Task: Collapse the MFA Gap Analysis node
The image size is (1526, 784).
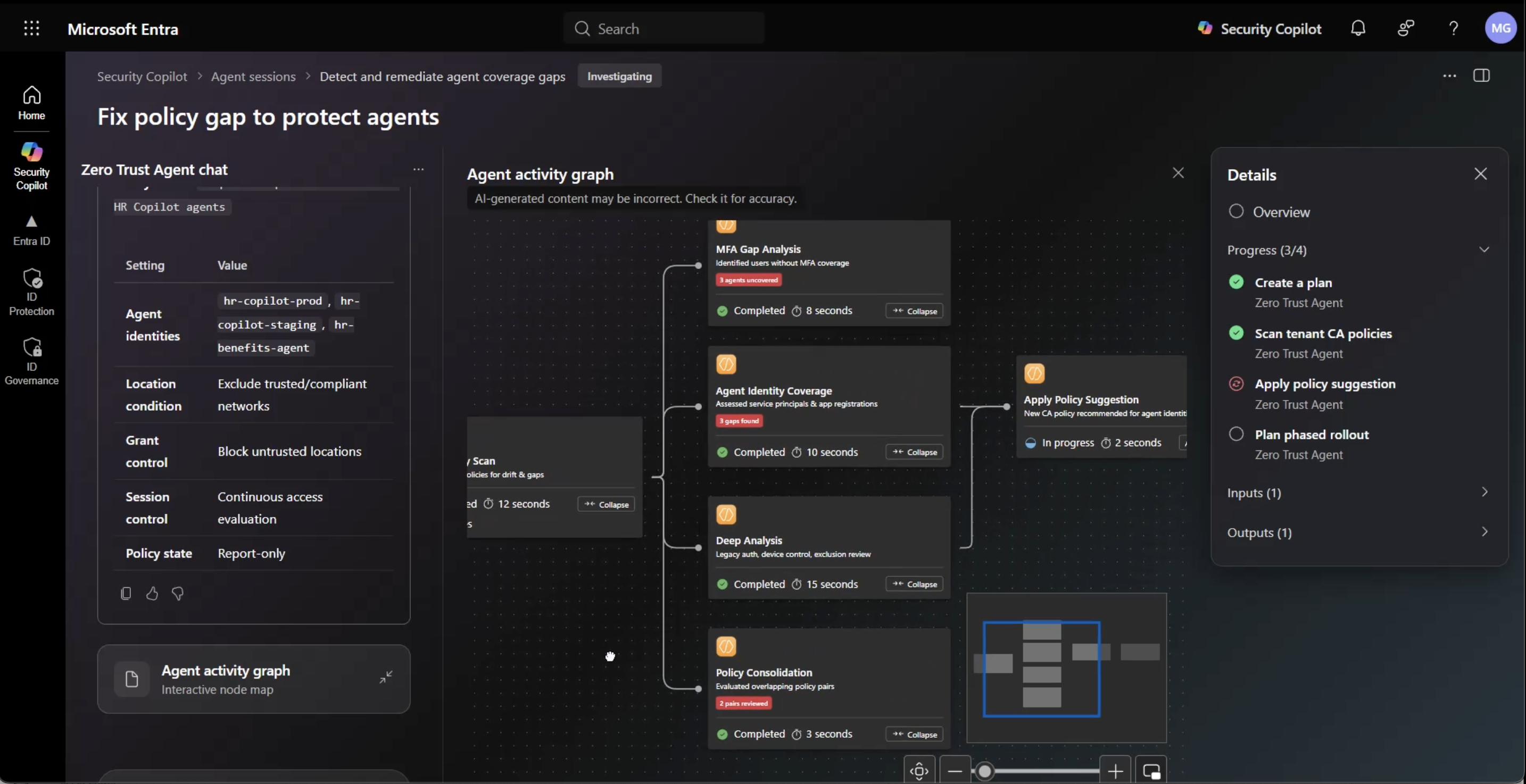Action: [914, 311]
